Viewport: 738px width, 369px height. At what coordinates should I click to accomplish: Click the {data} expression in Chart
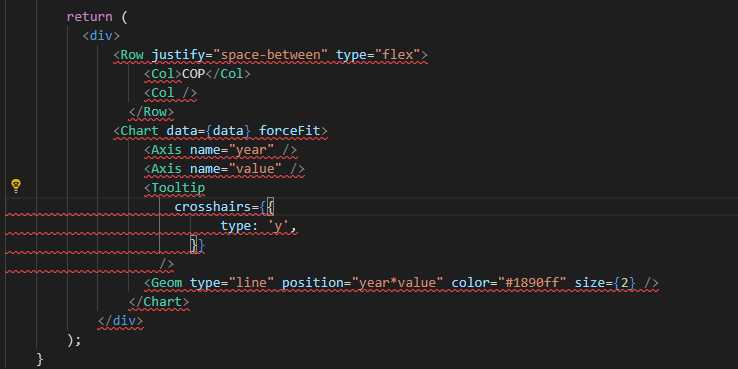click(228, 131)
